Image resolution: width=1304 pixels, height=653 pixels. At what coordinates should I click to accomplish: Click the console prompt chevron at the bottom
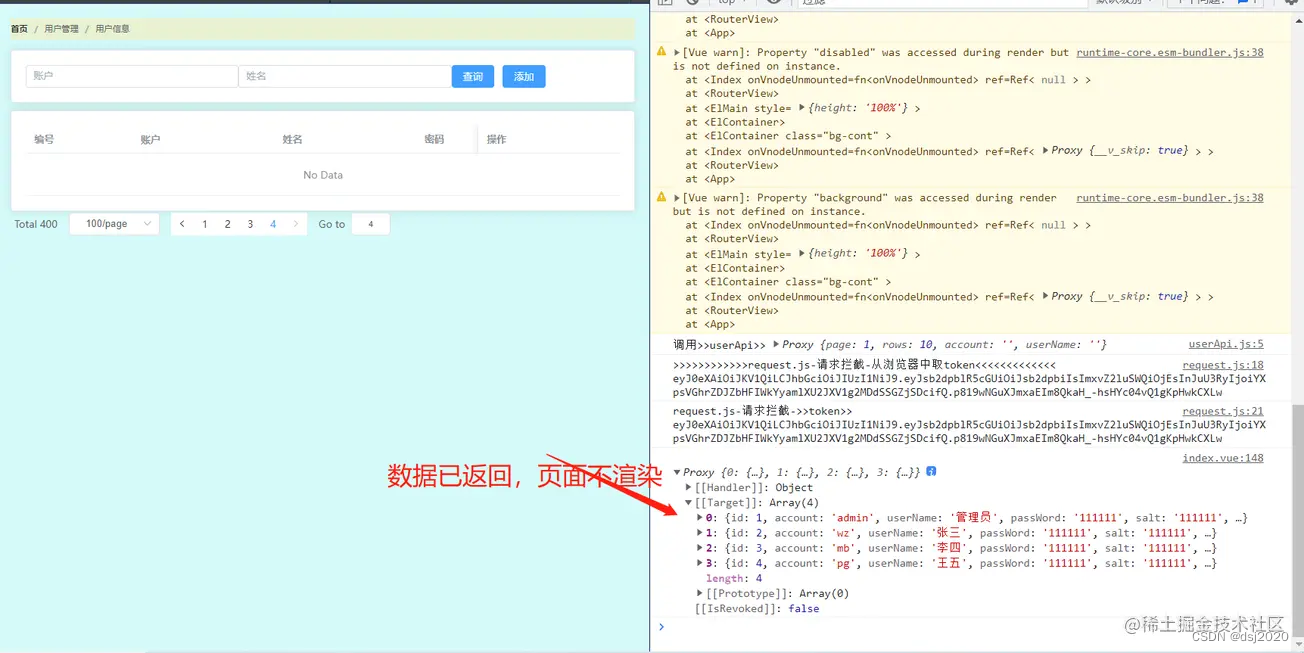point(661,627)
